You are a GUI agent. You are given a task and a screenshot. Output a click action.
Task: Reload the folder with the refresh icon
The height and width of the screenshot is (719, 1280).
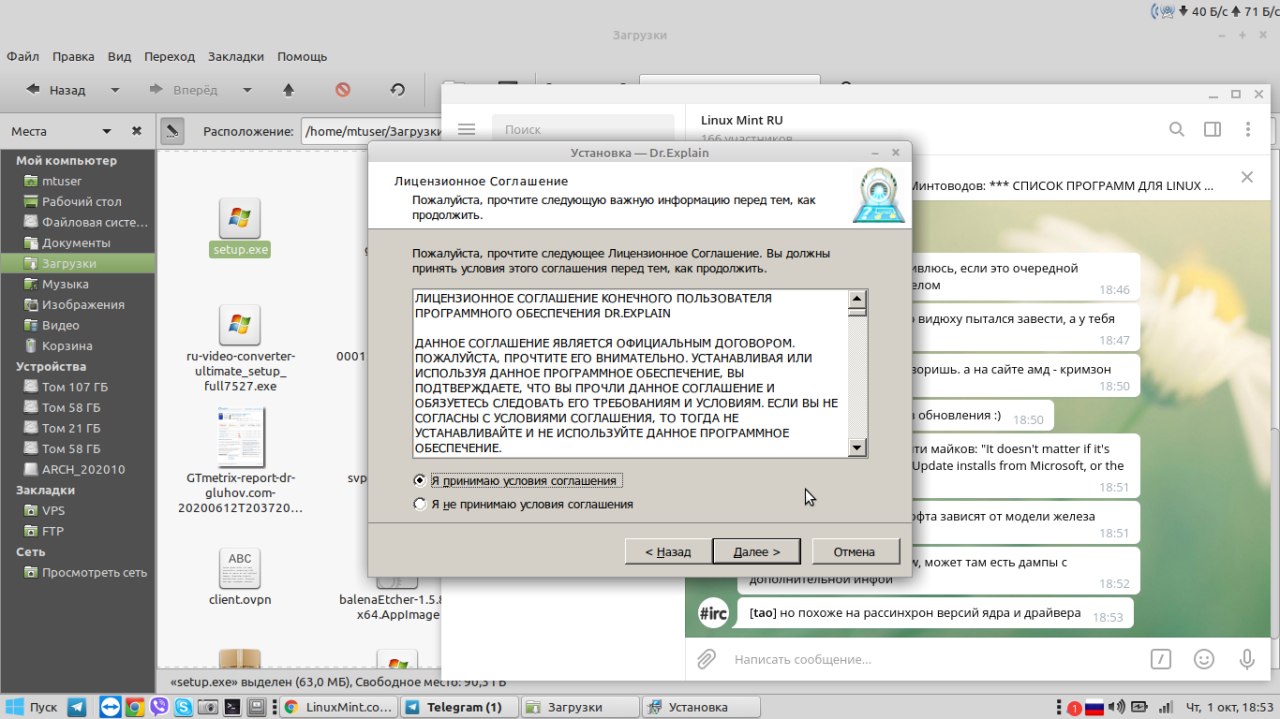click(398, 90)
